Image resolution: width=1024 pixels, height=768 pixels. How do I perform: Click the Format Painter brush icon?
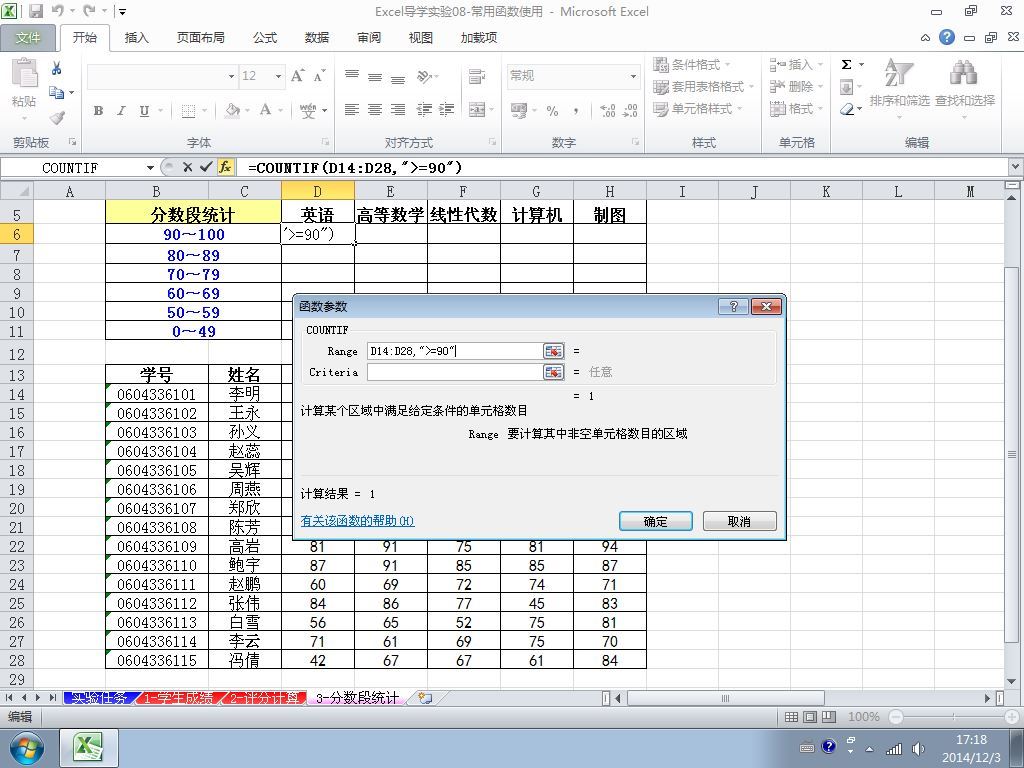[x=57, y=118]
